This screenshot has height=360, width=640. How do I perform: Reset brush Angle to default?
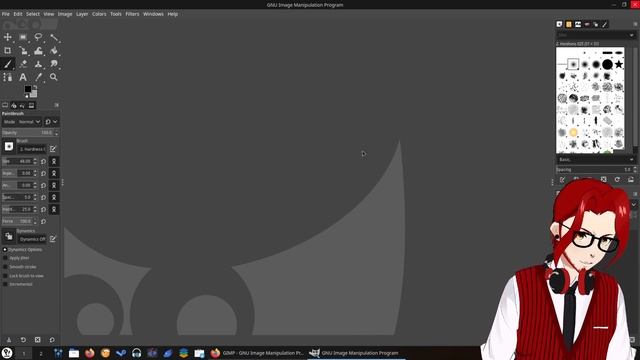pos(43,185)
